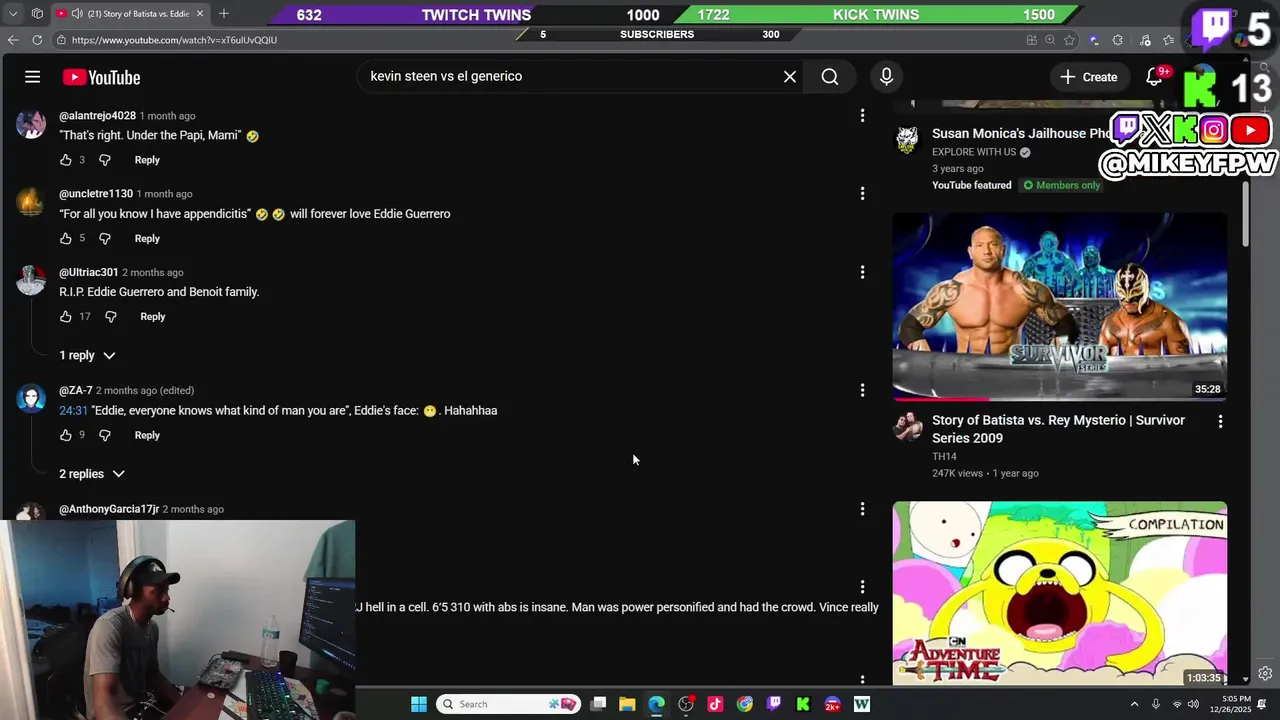Open the @uncletre1130 channel link
The height and width of the screenshot is (720, 1280).
(x=96, y=194)
